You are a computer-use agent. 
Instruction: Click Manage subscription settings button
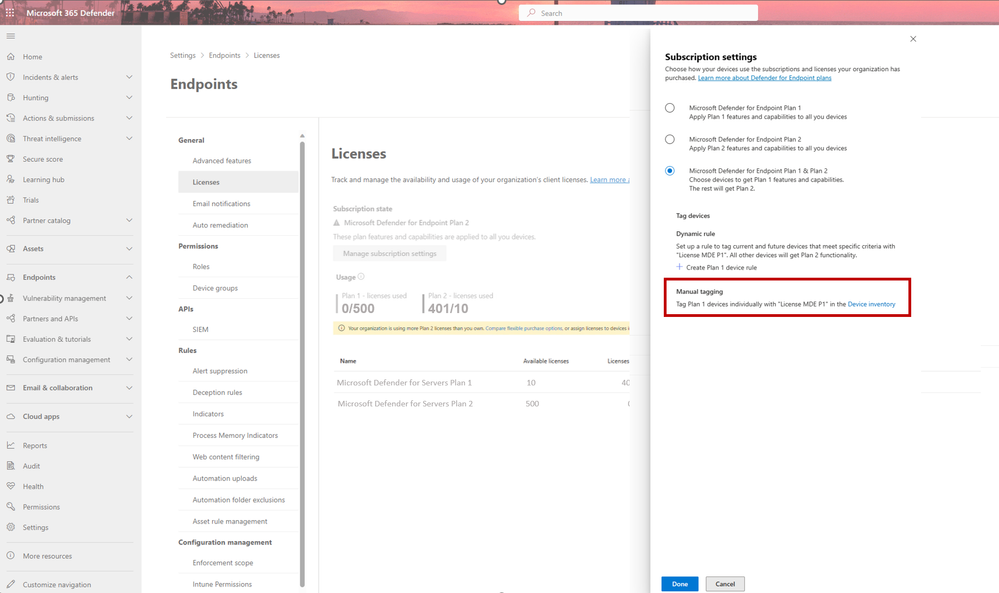(x=389, y=254)
